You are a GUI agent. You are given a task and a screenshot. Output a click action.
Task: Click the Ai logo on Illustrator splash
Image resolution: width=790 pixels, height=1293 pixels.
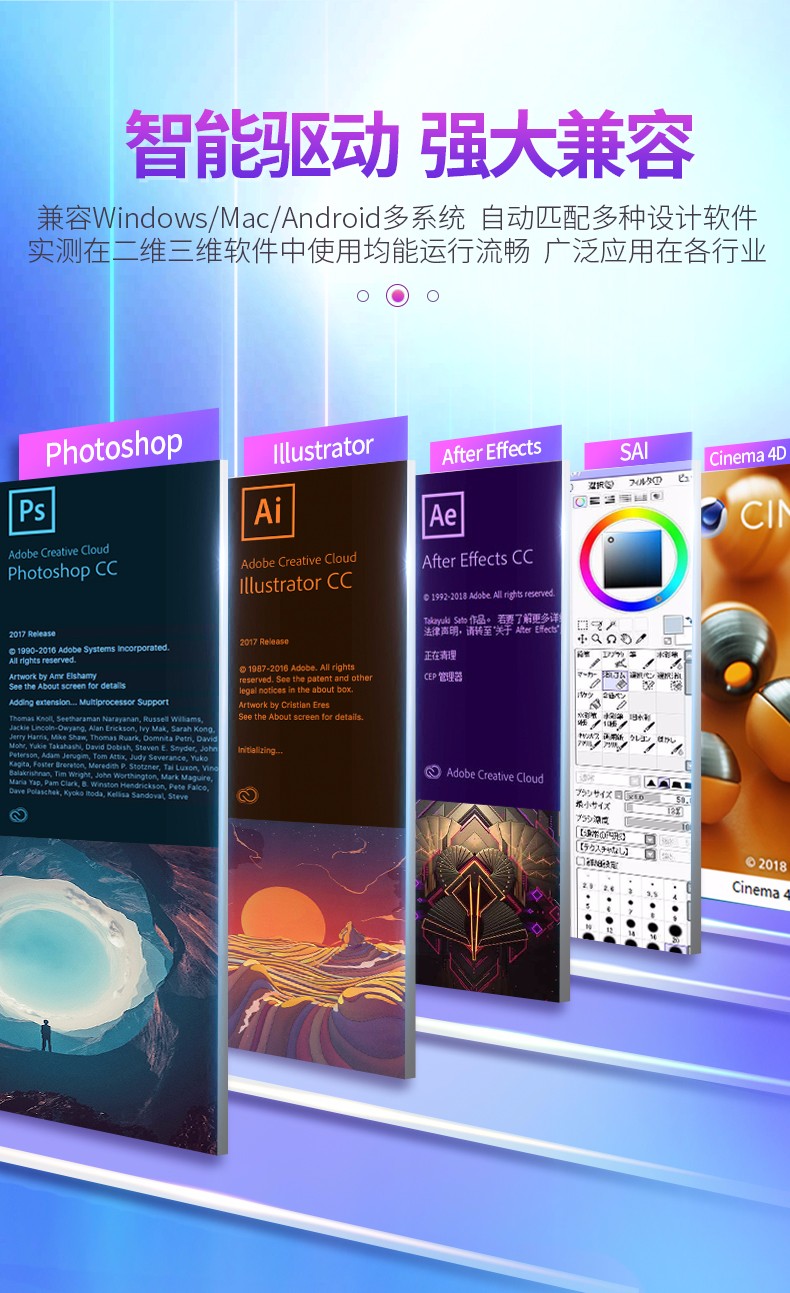click(x=267, y=511)
